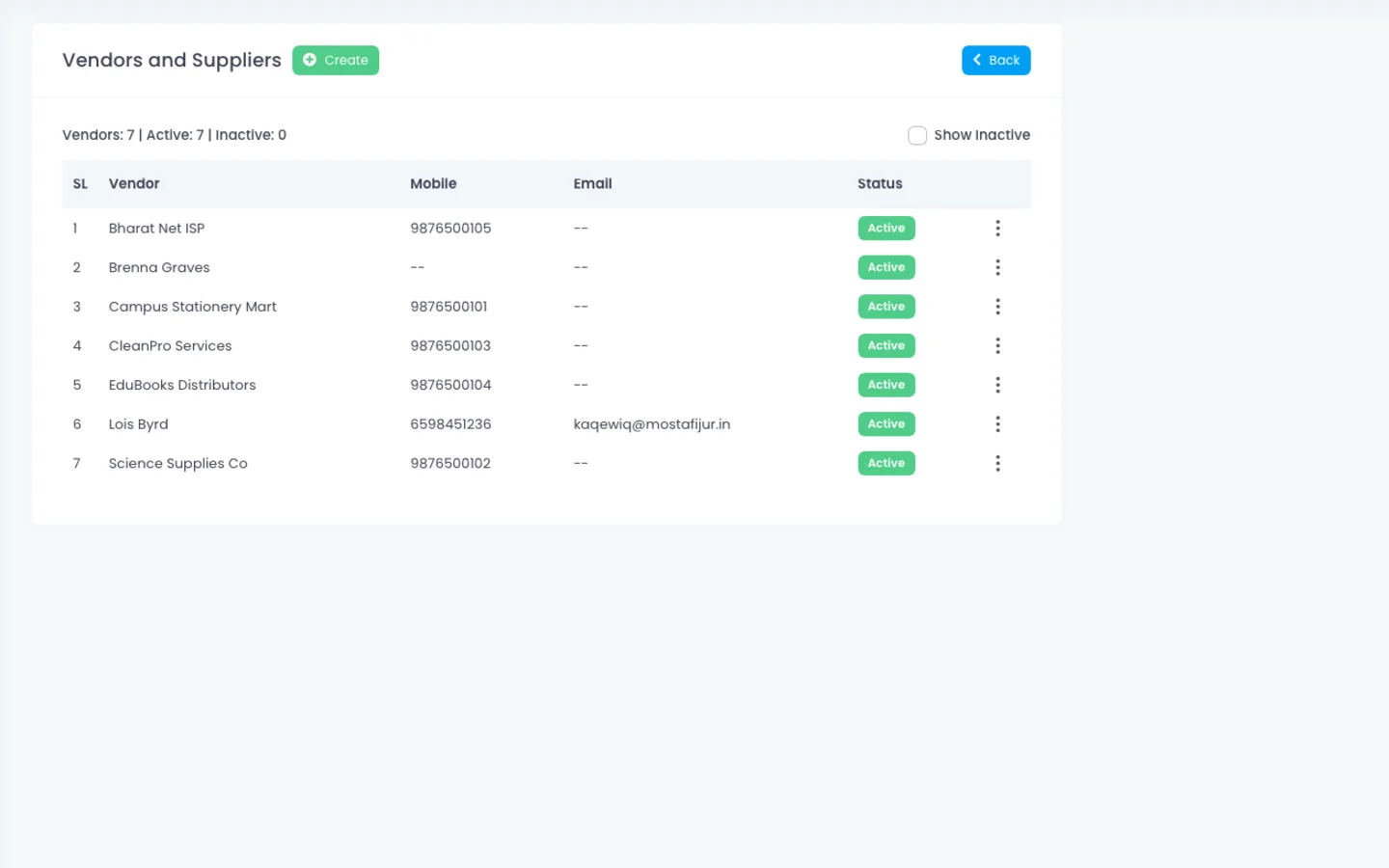Open actions menu for Campus Stationery Mart

point(997,307)
